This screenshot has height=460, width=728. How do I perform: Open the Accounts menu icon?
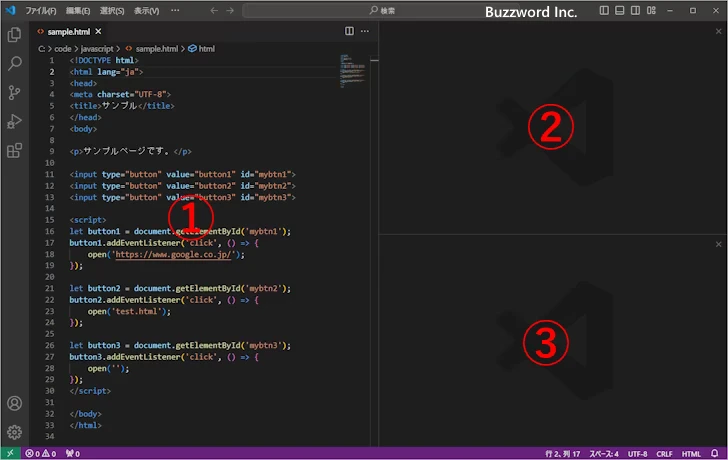pyautogui.click(x=14, y=404)
